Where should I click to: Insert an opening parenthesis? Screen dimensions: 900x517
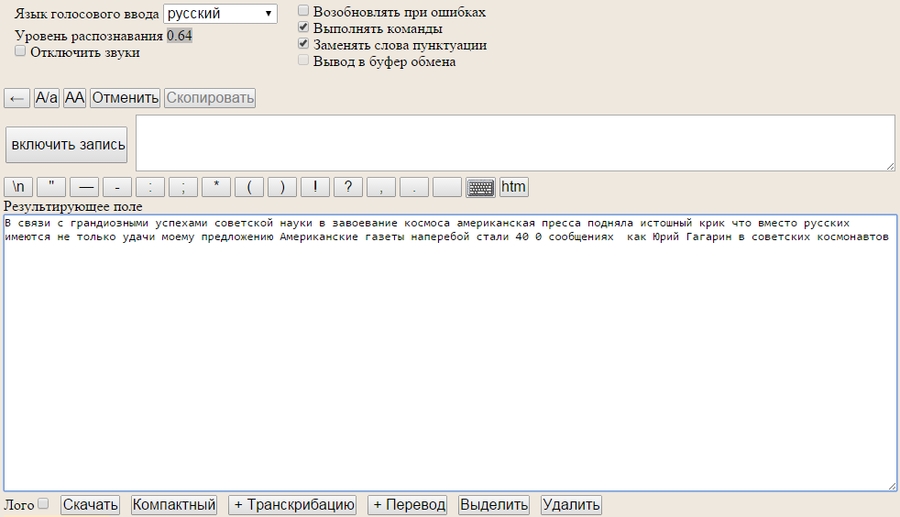pos(249,187)
